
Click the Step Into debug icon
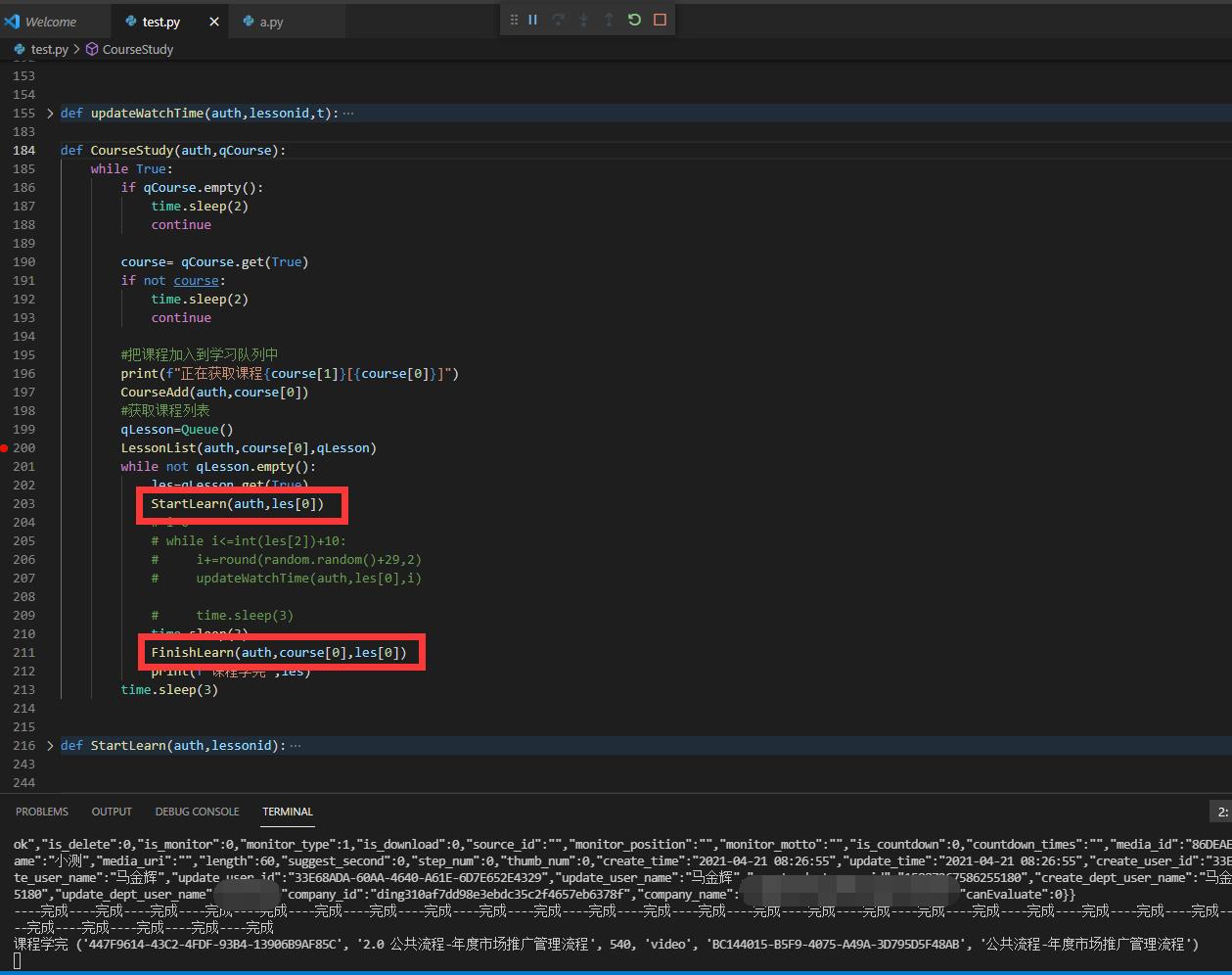[x=584, y=20]
